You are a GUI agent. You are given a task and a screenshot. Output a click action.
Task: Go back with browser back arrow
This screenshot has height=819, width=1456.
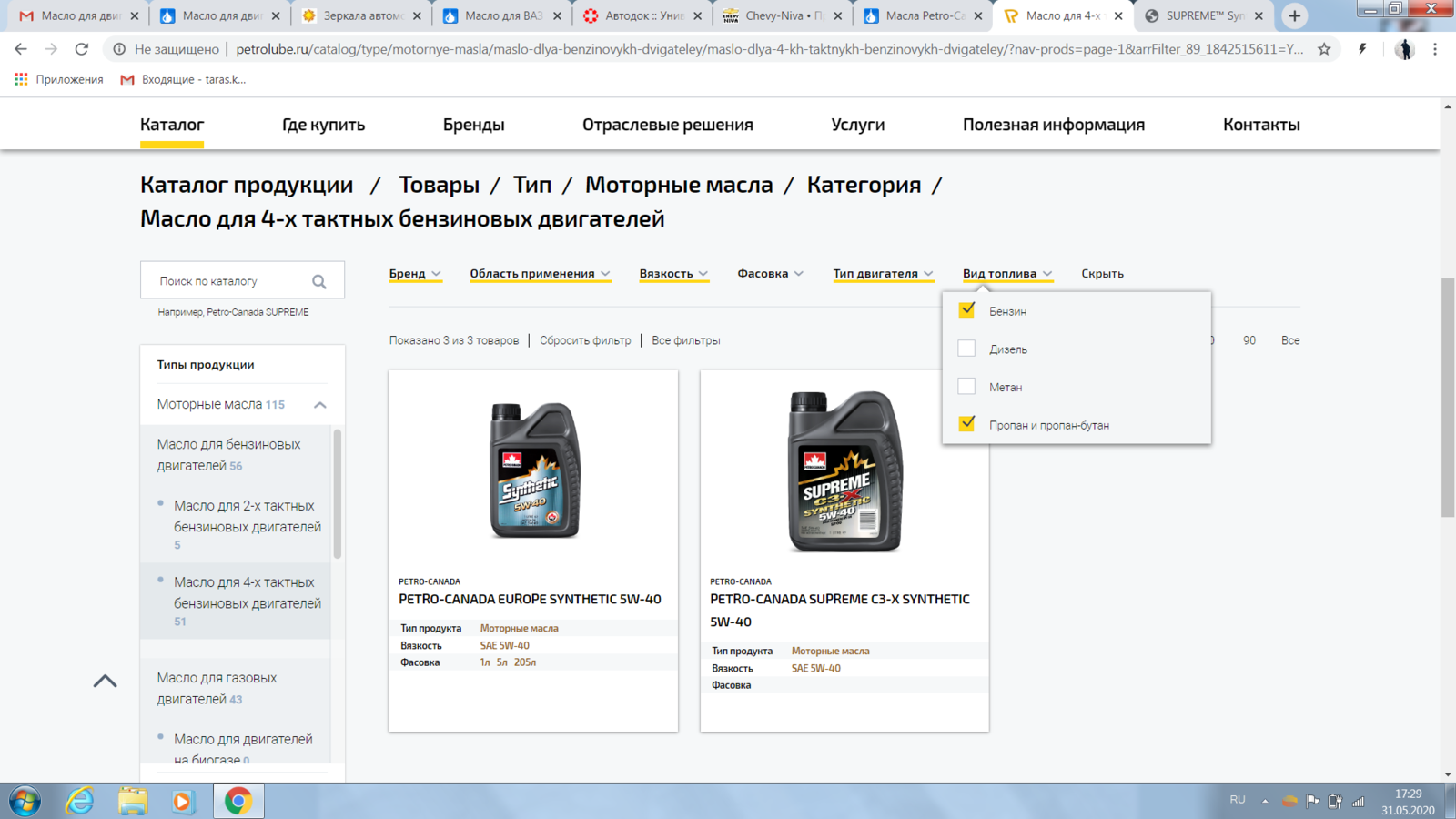pos(21,49)
